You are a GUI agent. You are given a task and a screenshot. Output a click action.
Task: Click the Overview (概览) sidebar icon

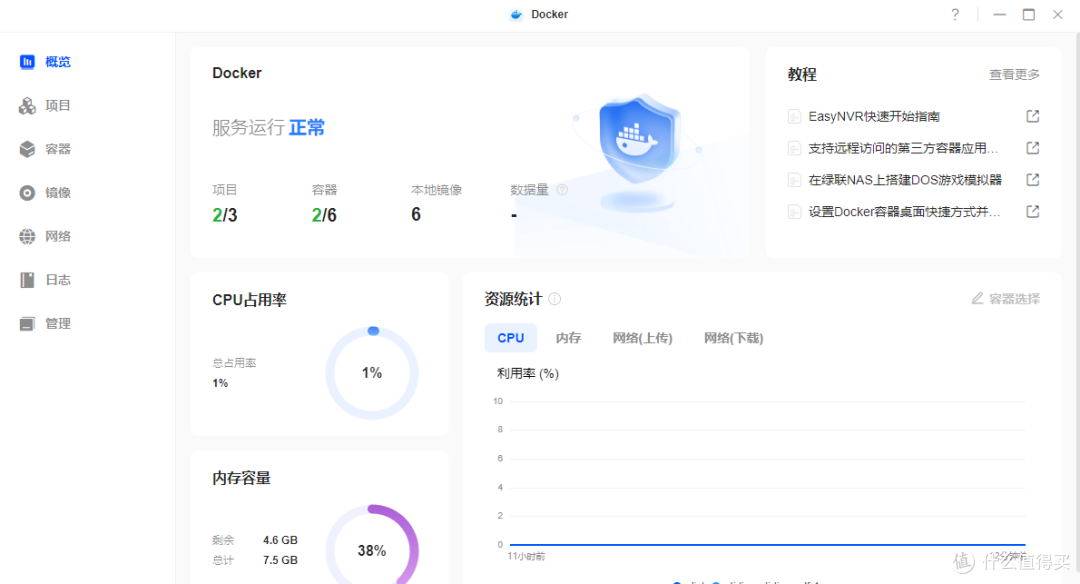(27, 62)
